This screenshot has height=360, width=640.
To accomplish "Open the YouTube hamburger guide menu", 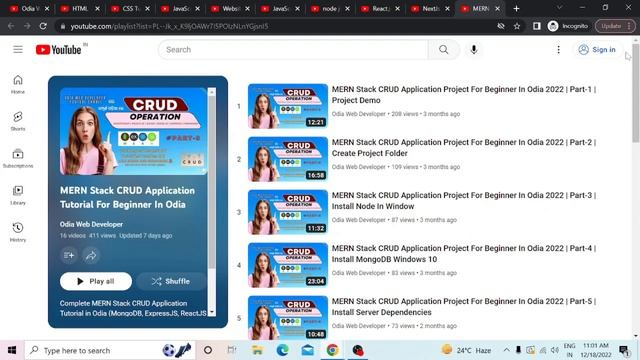I will (18, 50).
